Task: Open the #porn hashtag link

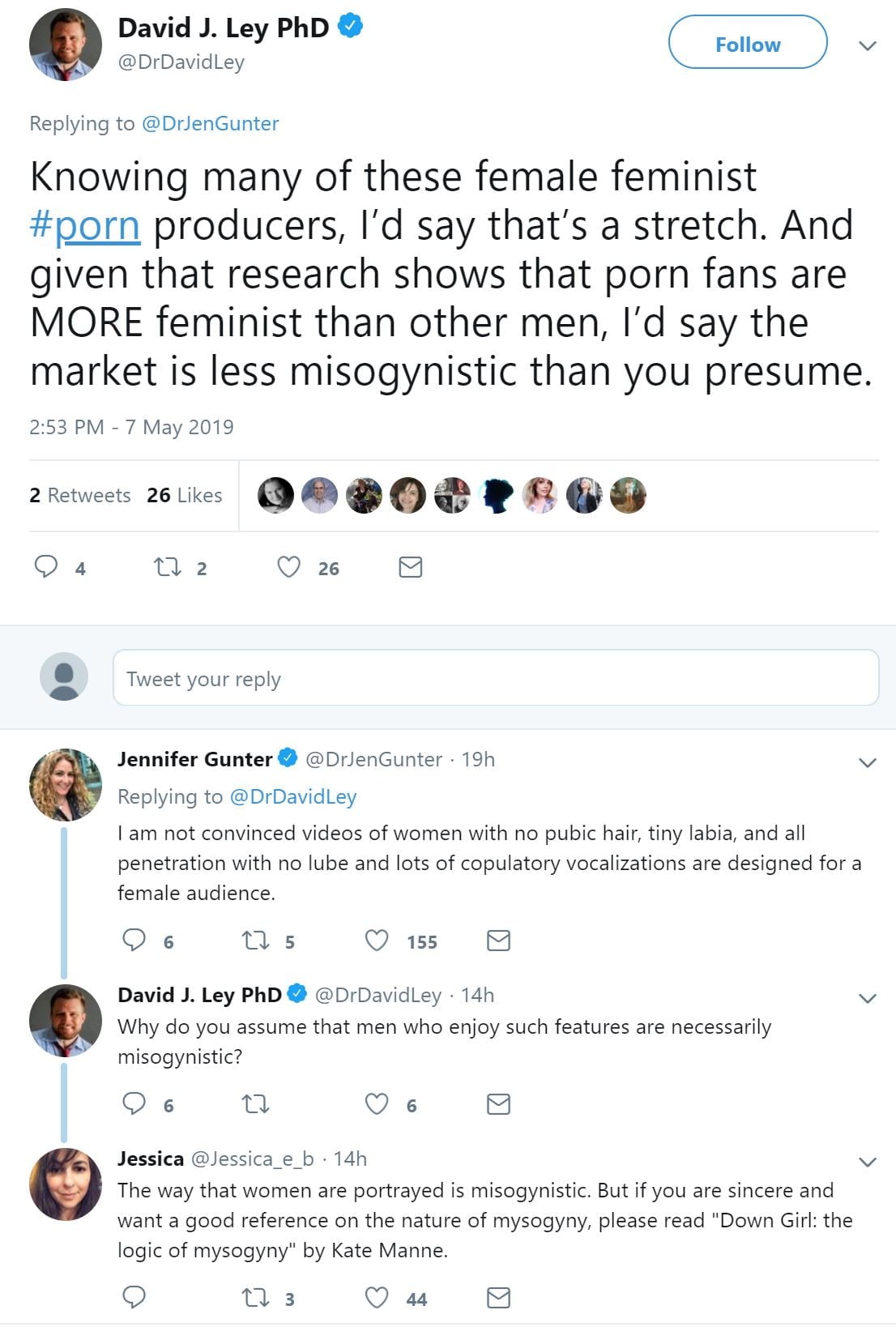Action: click(85, 225)
